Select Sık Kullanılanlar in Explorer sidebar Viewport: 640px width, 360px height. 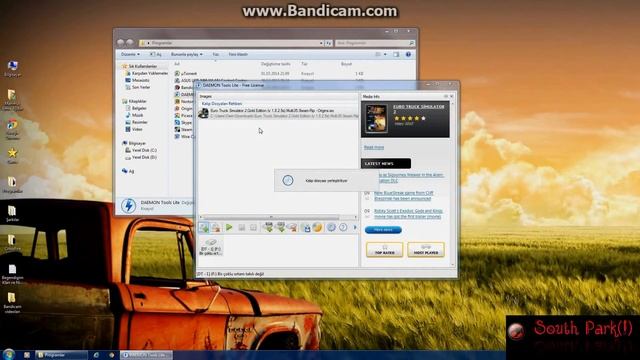click(x=139, y=66)
